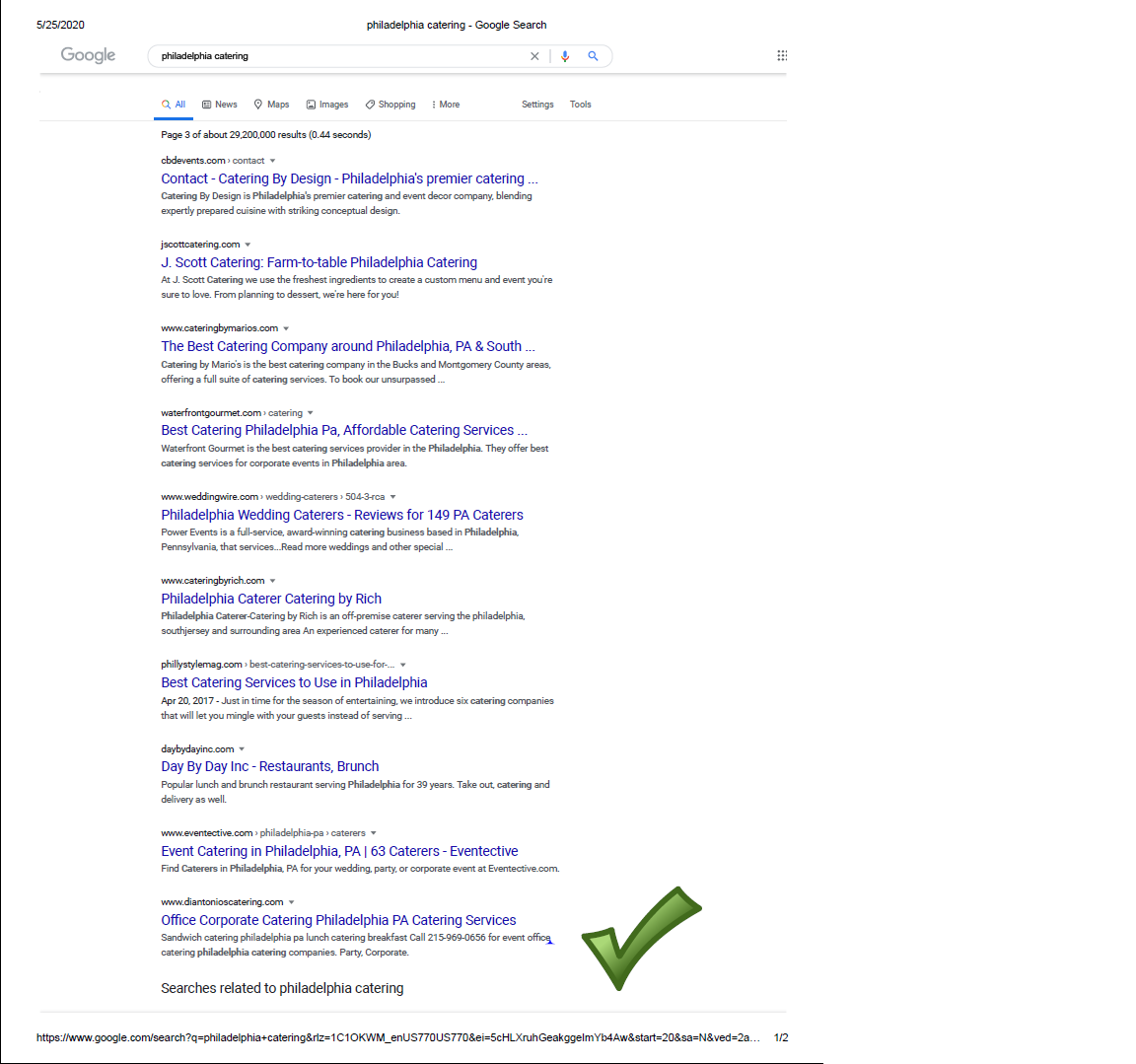Open search Settings

click(x=537, y=105)
